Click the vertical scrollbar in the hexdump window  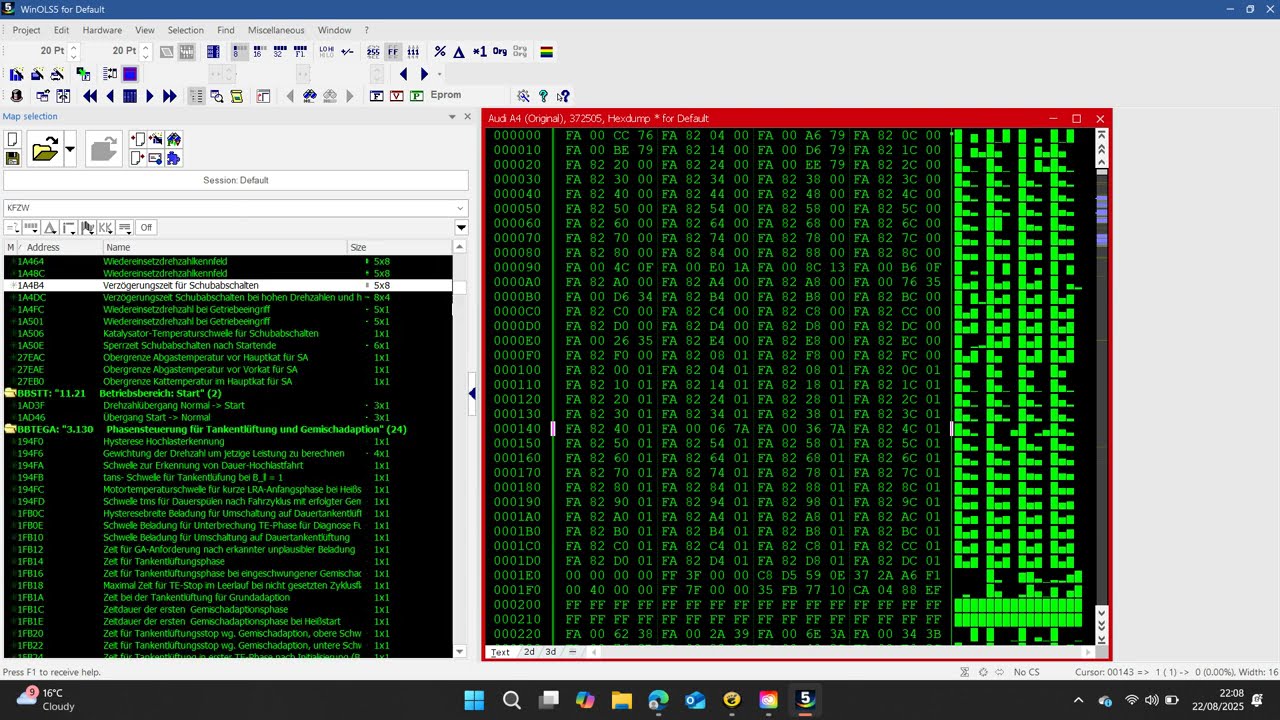(1102, 388)
